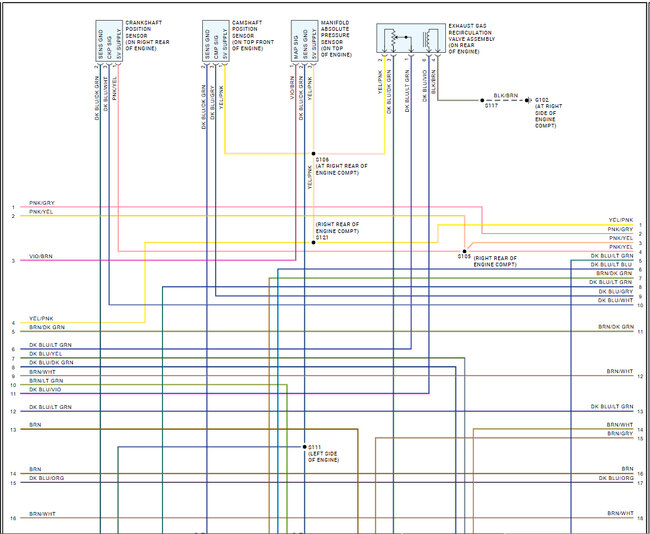Click left-side DK BLU/ORG label at pin 15

(46, 478)
